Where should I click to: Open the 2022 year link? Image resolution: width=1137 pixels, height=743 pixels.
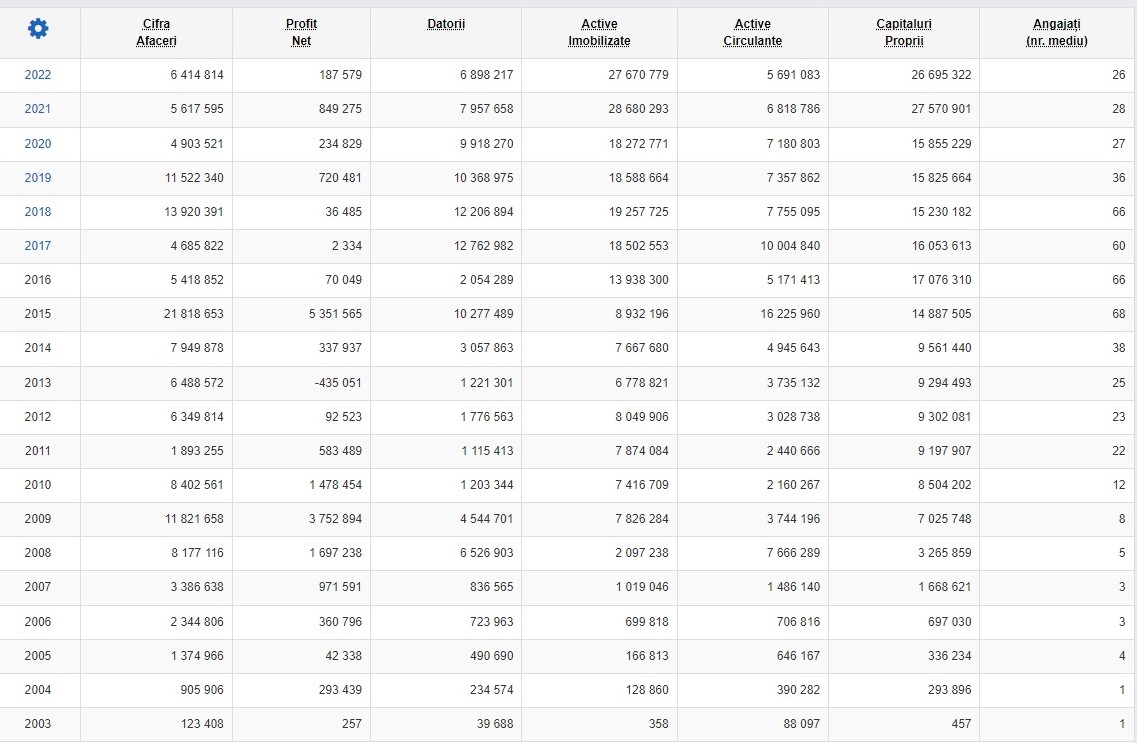pyautogui.click(x=38, y=75)
